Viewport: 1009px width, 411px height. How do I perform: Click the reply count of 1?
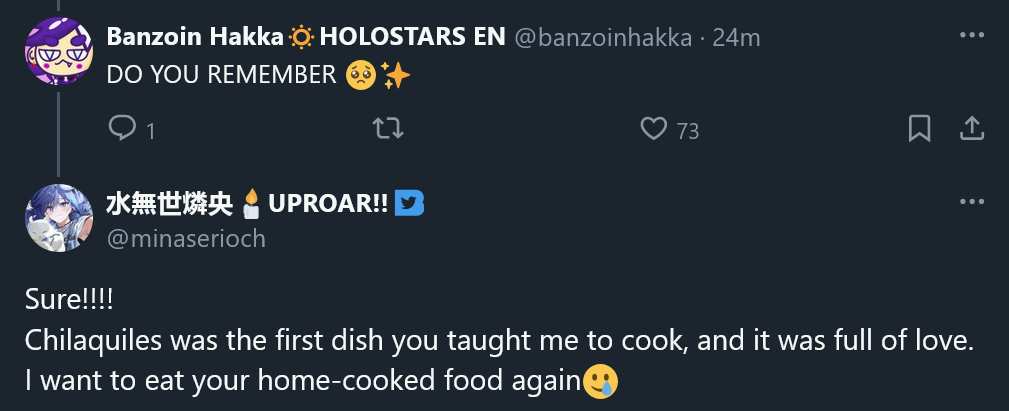pyautogui.click(x=150, y=131)
